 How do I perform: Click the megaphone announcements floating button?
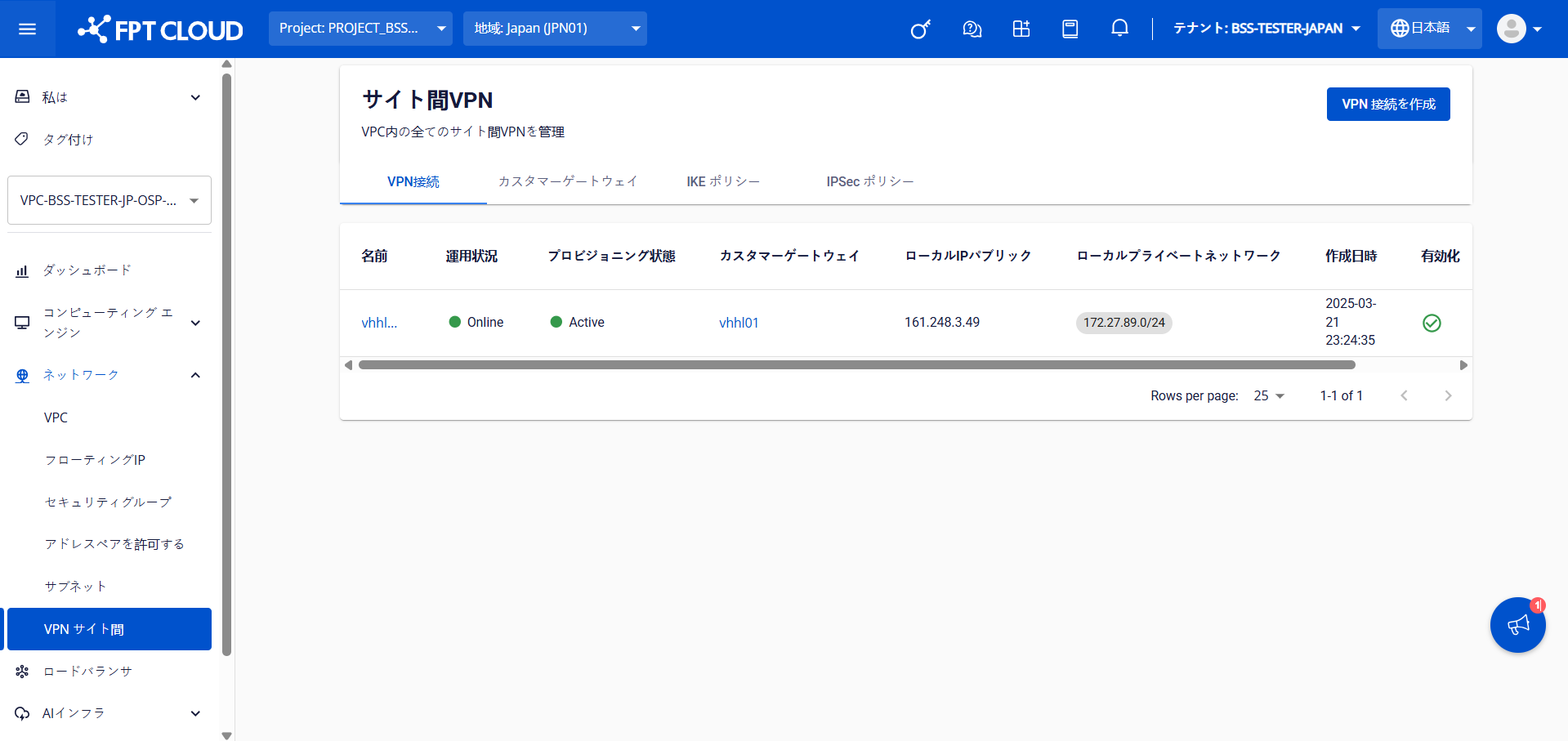pos(1518,625)
